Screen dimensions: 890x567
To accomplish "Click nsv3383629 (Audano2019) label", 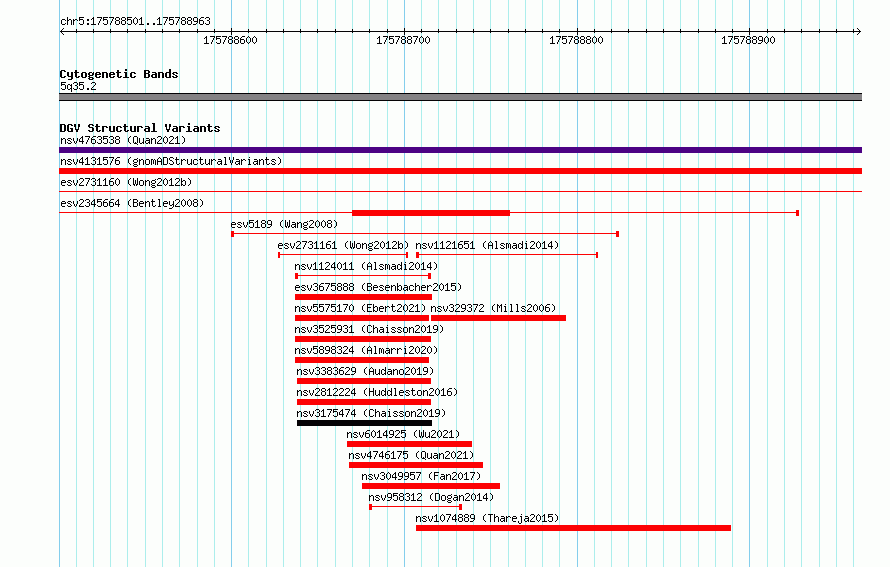I will tap(365, 371).
